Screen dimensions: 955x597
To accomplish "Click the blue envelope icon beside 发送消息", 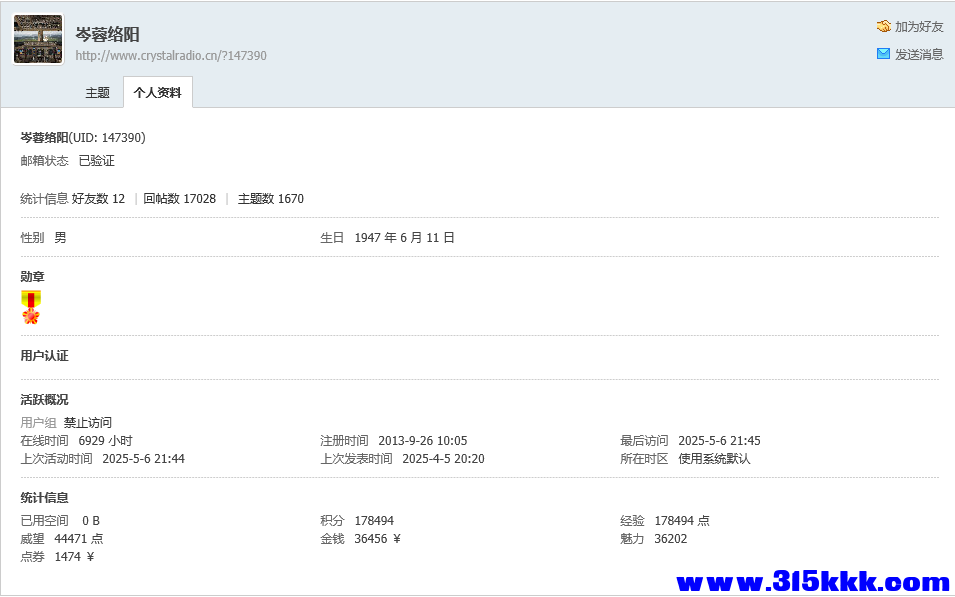I will click(x=882, y=54).
